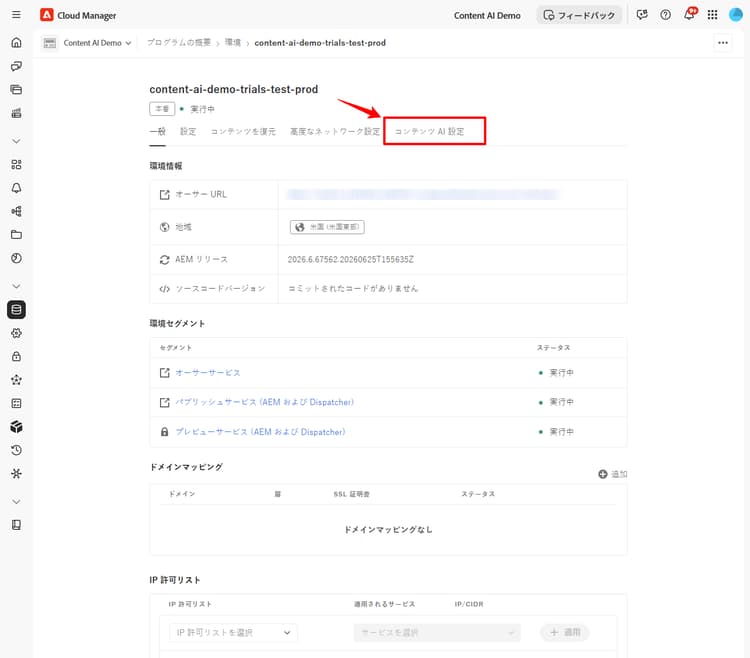This screenshot has height=658, width=750.
Task: Open the checklist panel sidebar icon
Action: point(16,403)
